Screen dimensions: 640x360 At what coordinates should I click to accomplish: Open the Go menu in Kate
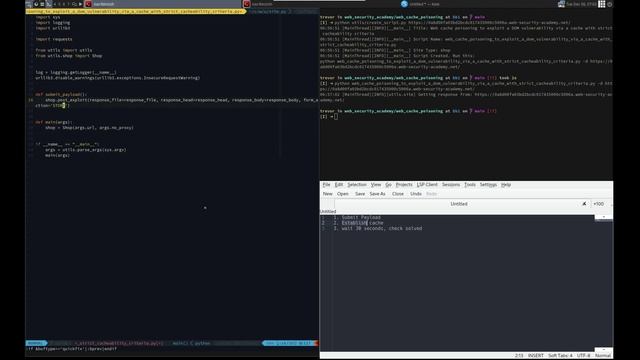coord(388,185)
